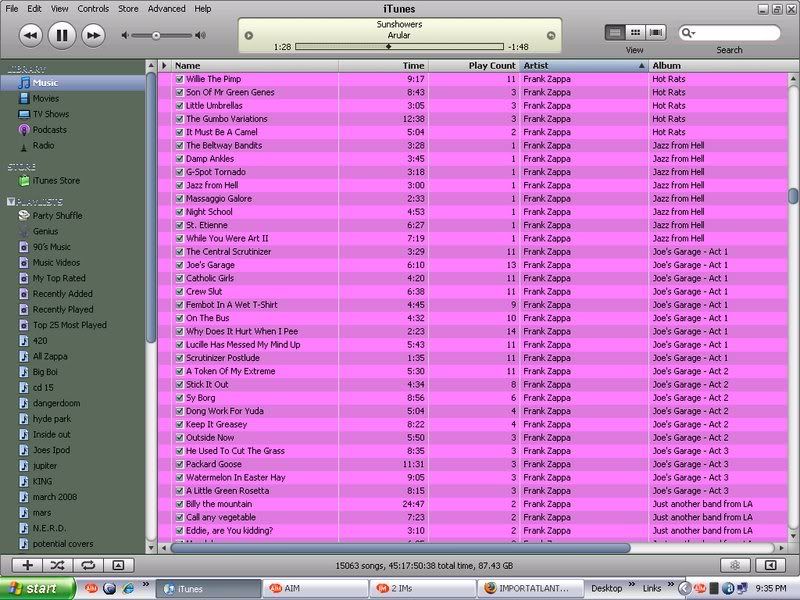Uncheck the Joe's Garage song checkbox

180,265
